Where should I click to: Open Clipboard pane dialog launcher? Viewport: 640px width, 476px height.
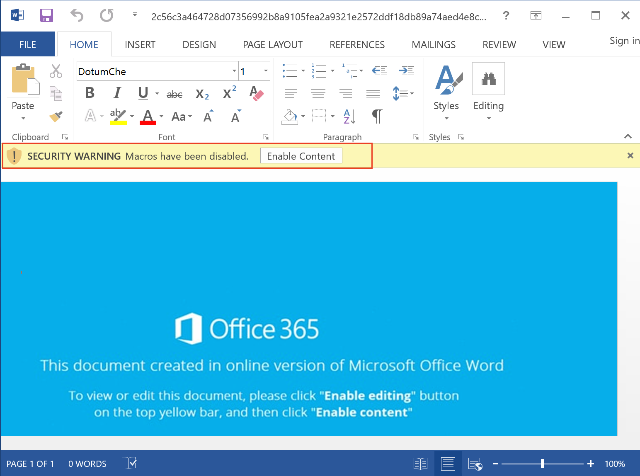coord(65,137)
